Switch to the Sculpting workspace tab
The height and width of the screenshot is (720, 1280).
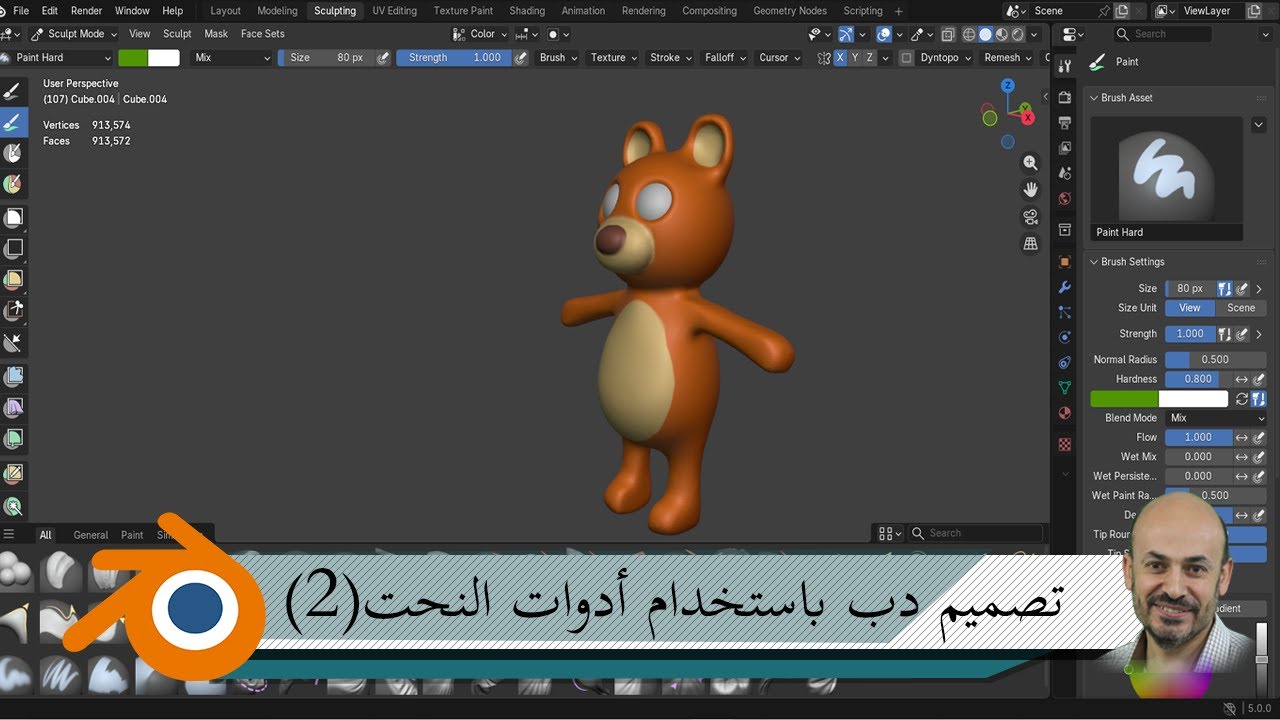(x=335, y=11)
